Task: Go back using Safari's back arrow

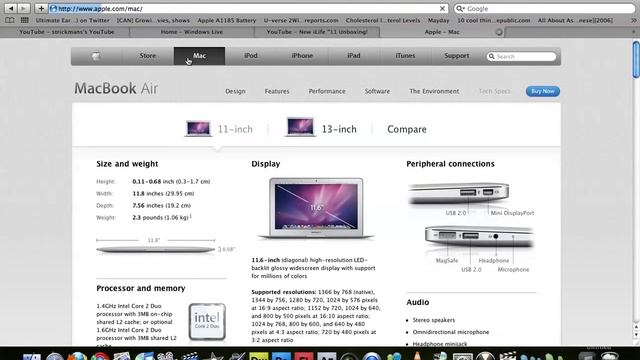Action: tap(11, 8)
